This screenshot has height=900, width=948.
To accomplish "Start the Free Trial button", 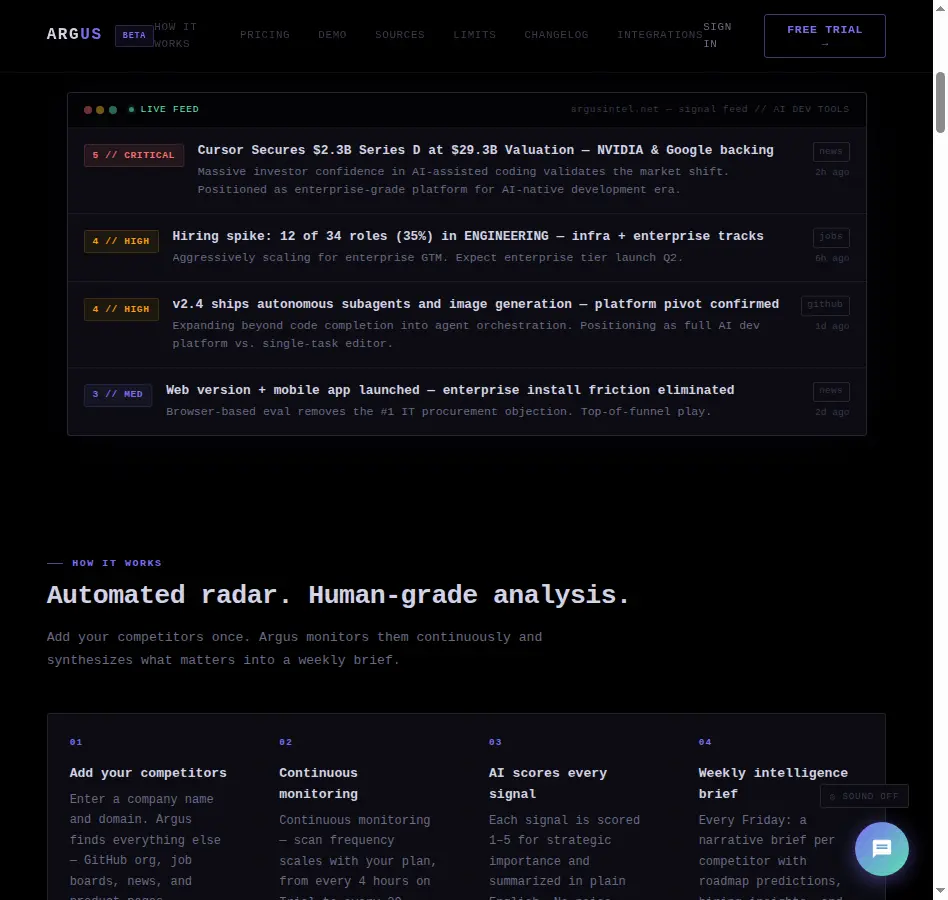I will click(825, 36).
